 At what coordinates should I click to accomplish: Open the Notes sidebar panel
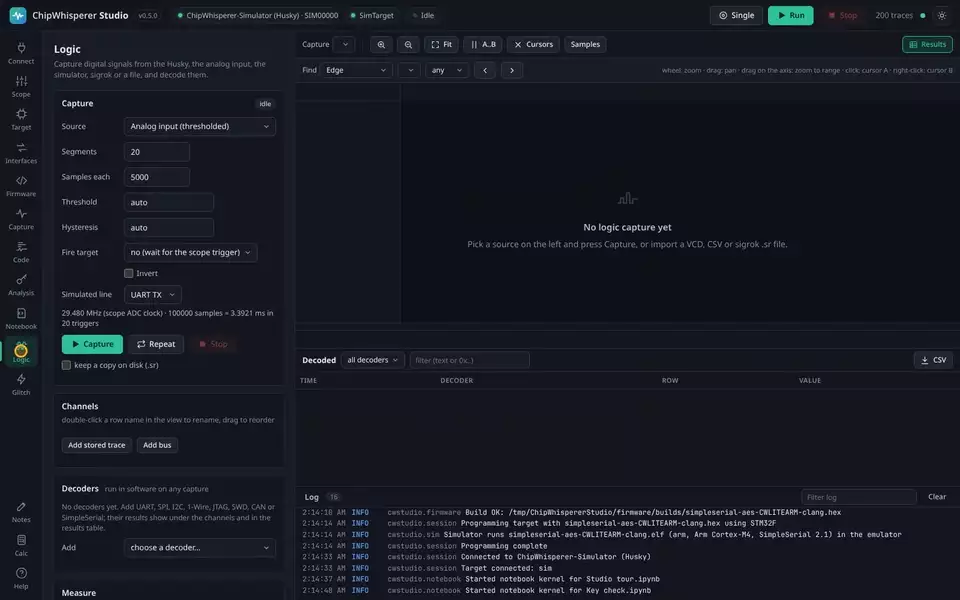[x=21, y=512]
